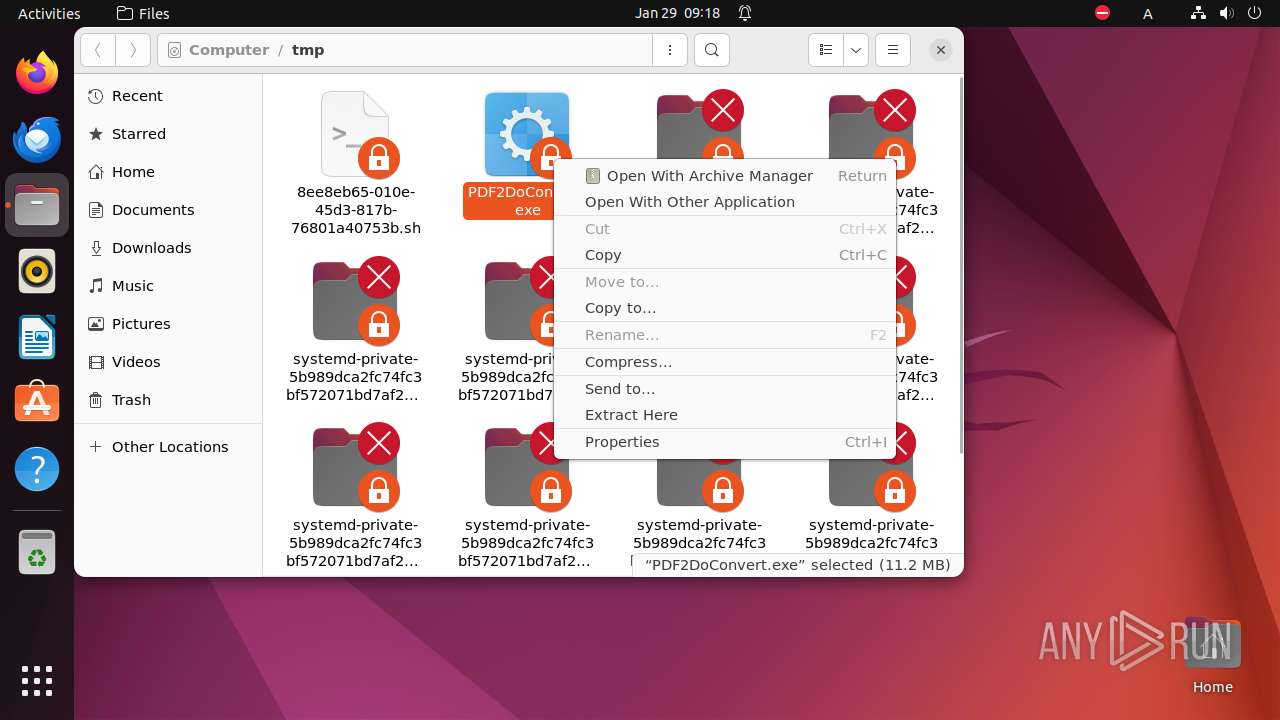Show Applications grid in the dock
The width and height of the screenshot is (1280, 720).
point(37,680)
